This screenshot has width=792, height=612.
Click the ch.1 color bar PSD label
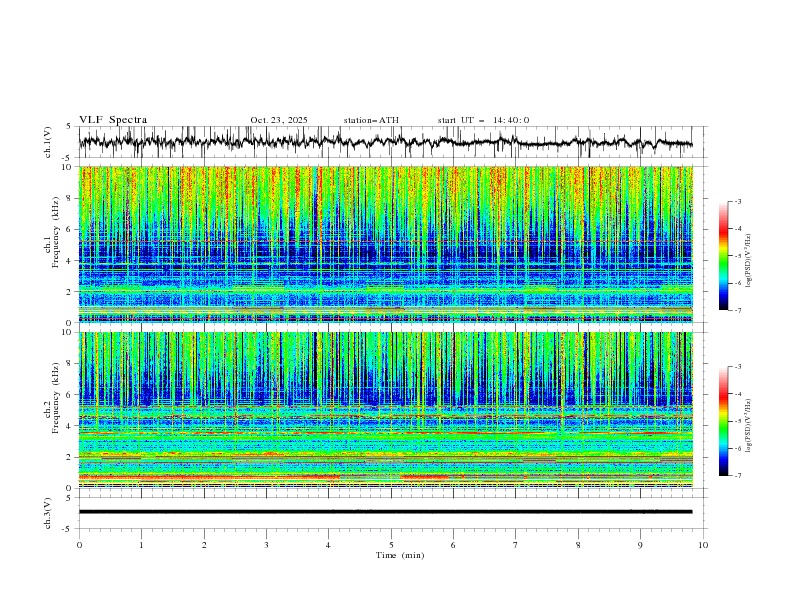748,261
